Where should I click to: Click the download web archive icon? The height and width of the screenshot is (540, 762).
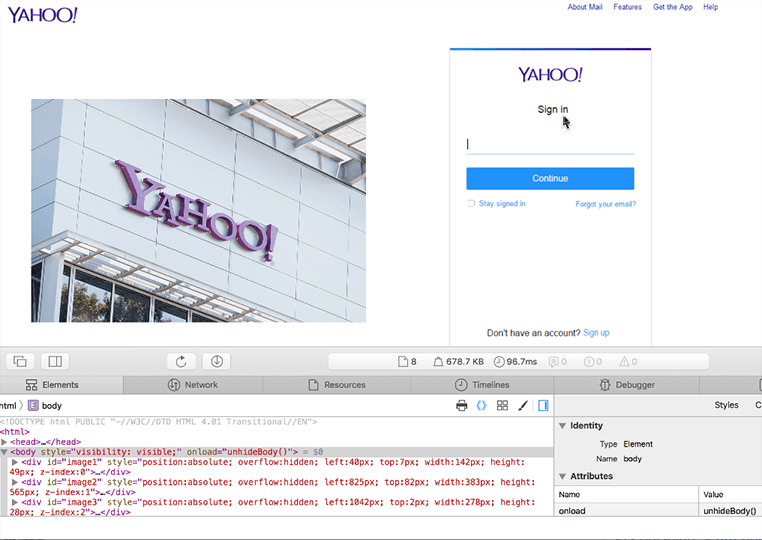(x=217, y=361)
